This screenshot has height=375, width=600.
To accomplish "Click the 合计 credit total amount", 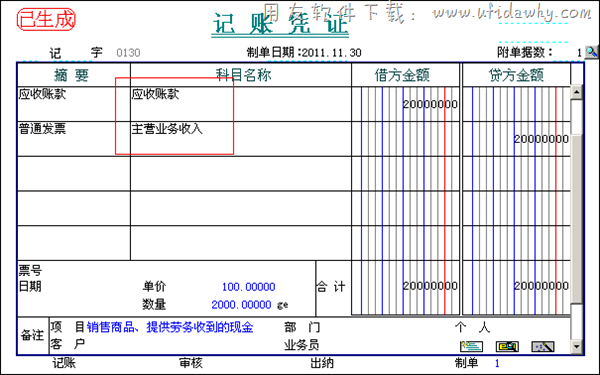I will click(x=541, y=286).
